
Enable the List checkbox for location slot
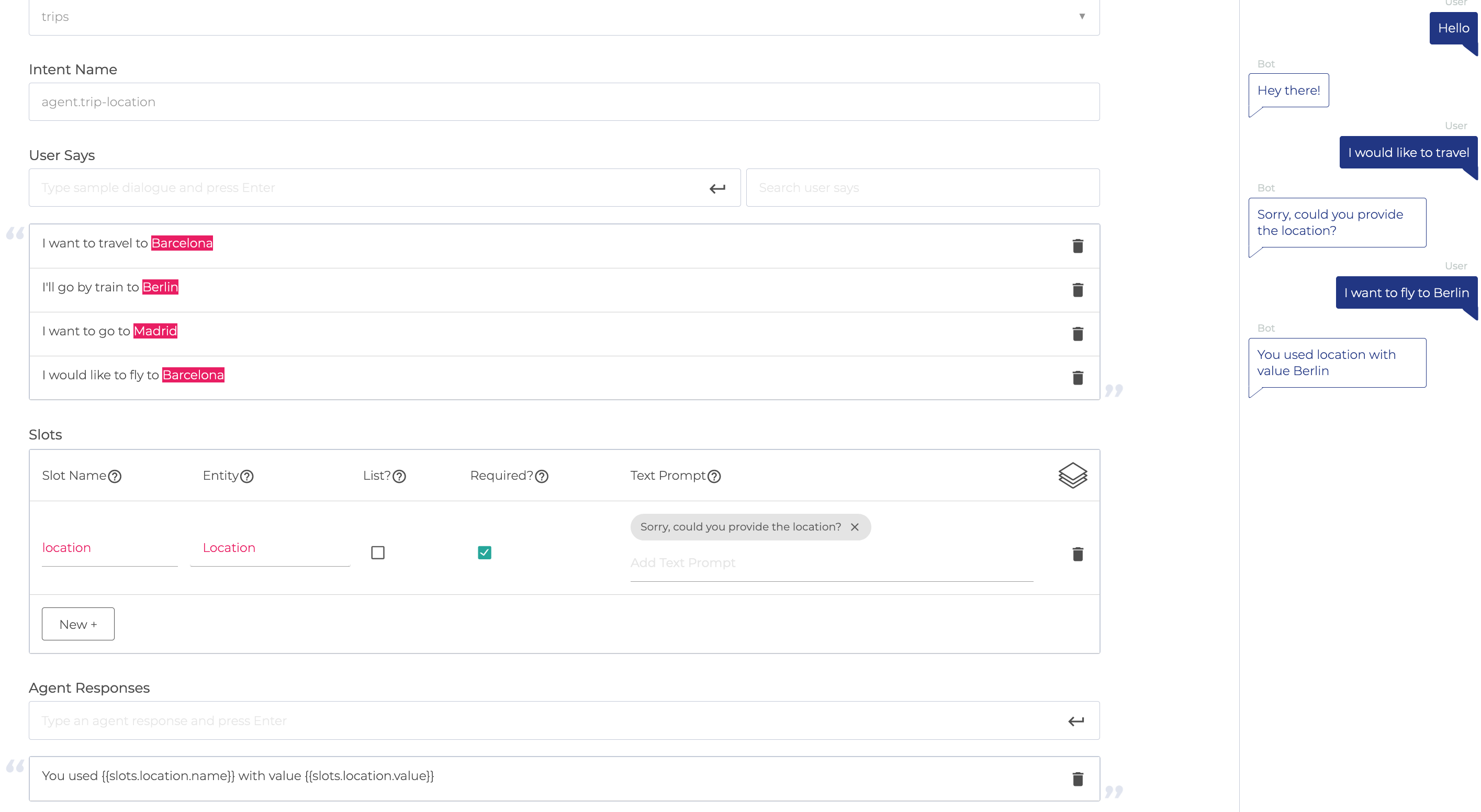tap(378, 552)
